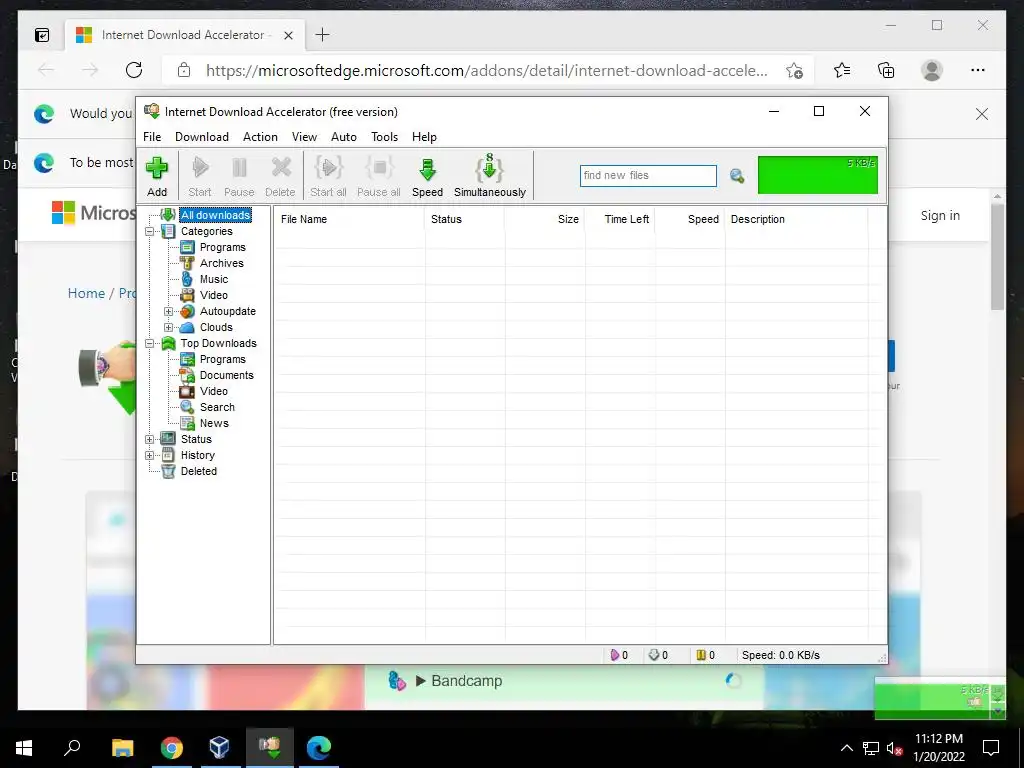Open the Speed toolbar control
Image resolution: width=1024 pixels, height=768 pixels.
coord(427,176)
